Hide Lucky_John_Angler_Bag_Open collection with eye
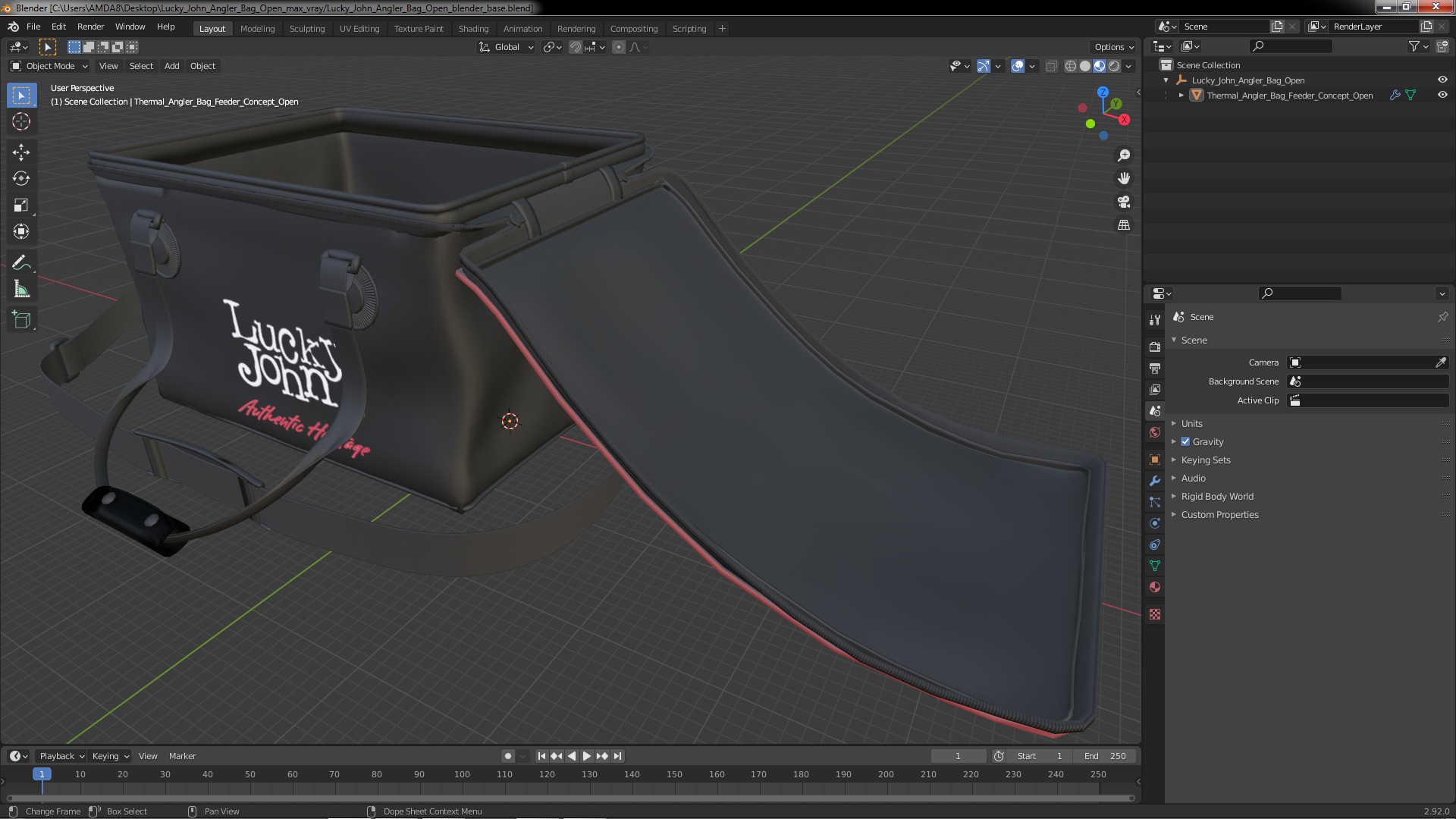Viewport: 1456px width, 819px height. [1442, 80]
